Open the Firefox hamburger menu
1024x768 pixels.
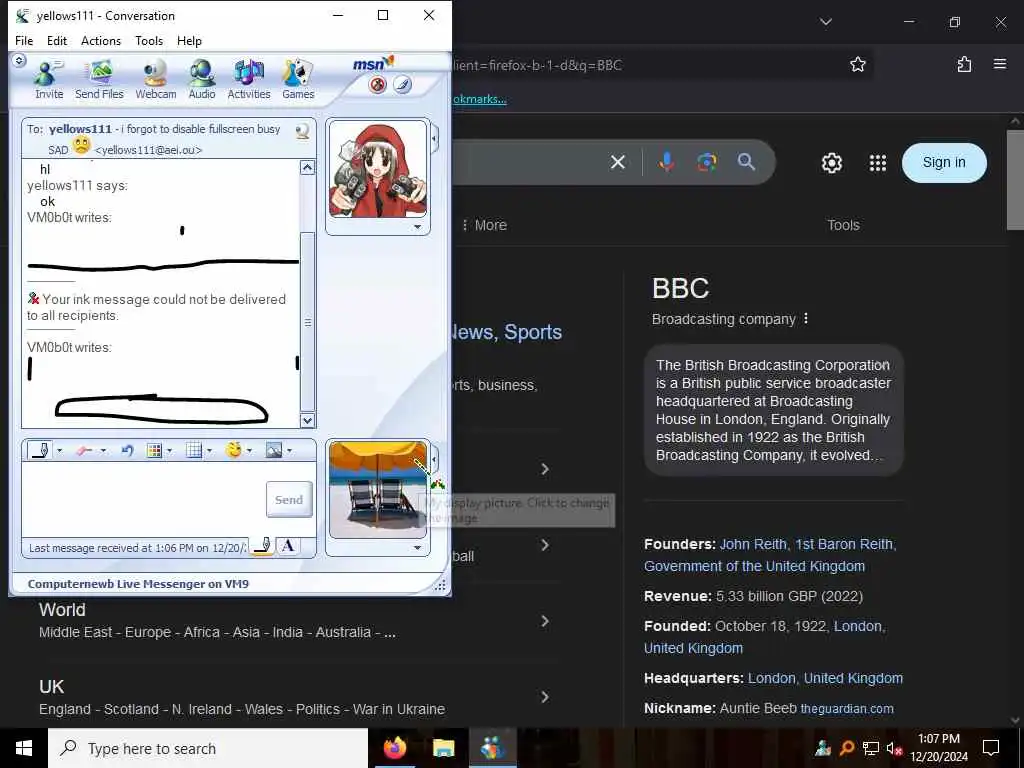click(x=1000, y=64)
